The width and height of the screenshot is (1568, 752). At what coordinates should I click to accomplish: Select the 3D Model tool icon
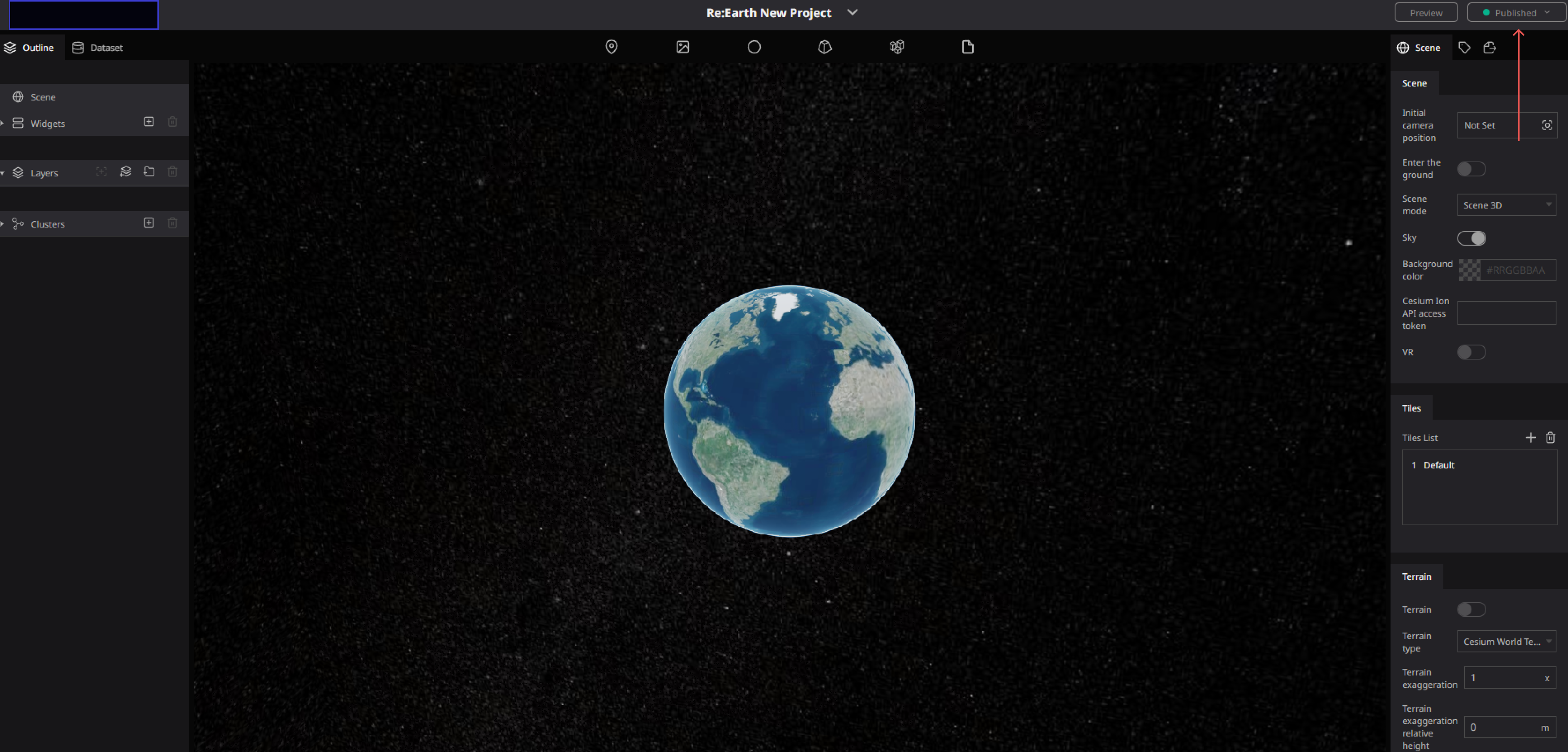click(x=825, y=47)
